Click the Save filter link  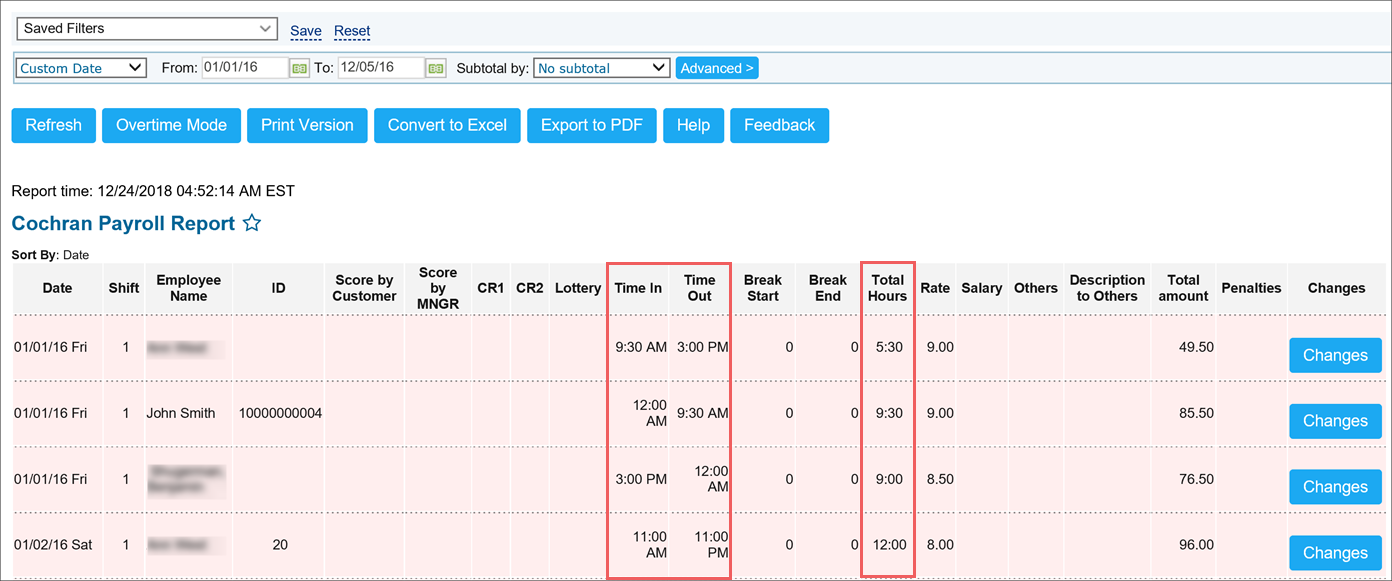pos(305,31)
